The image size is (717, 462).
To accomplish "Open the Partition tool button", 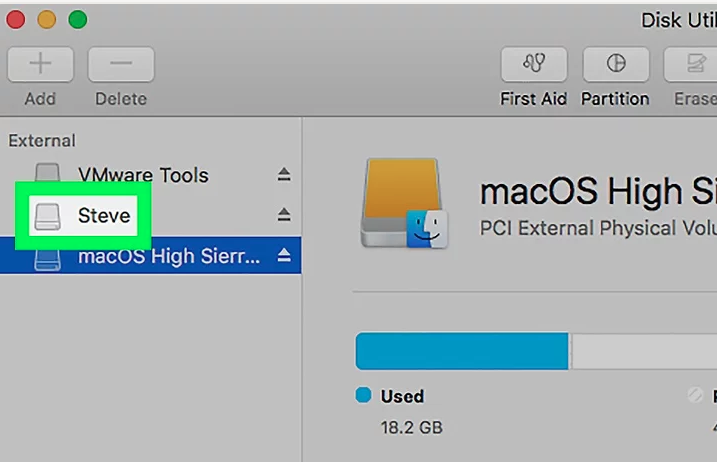I will pos(615,64).
